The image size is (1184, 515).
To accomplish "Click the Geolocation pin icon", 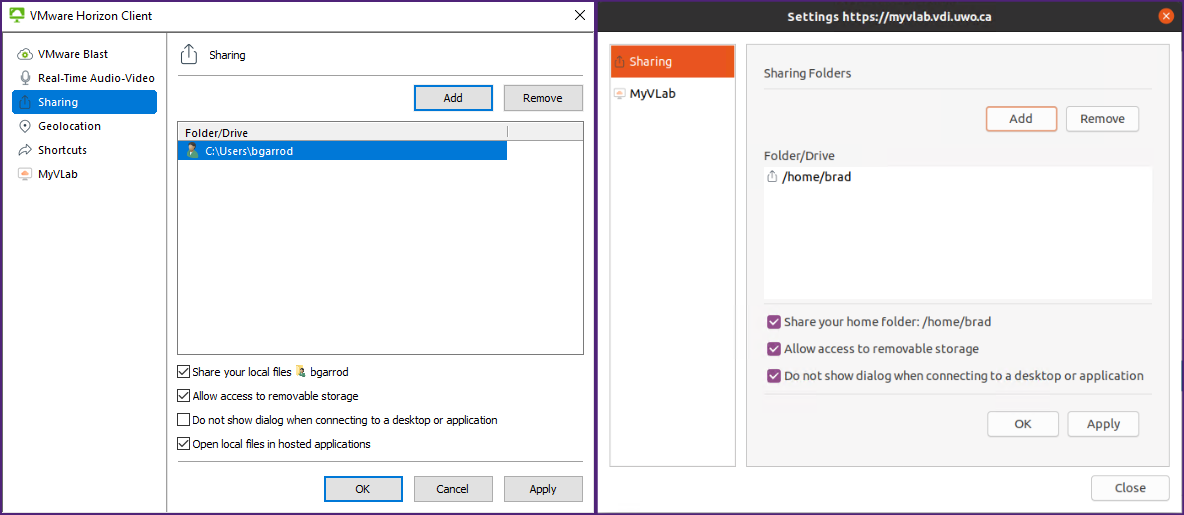I will (x=25, y=126).
